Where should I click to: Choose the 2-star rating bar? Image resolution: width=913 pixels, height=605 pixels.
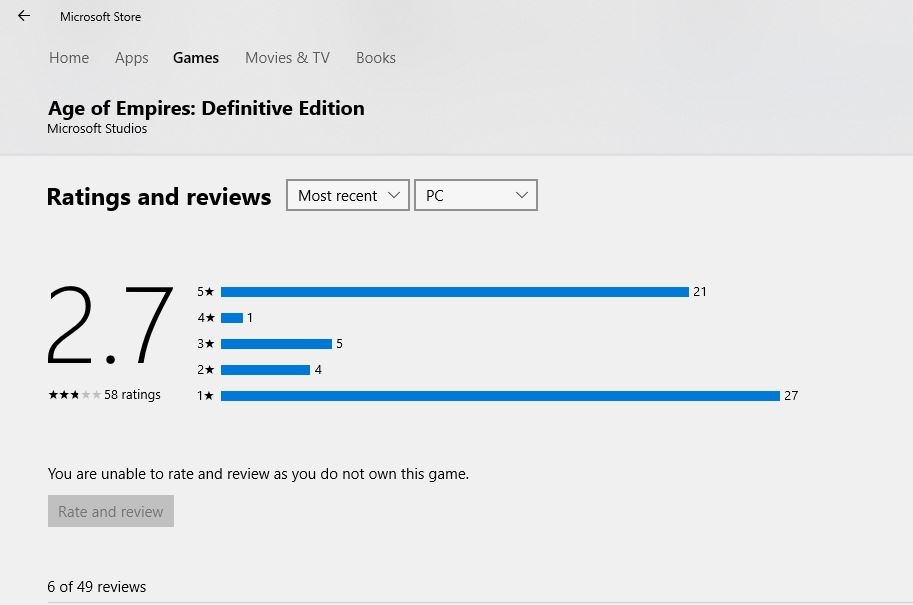point(265,370)
